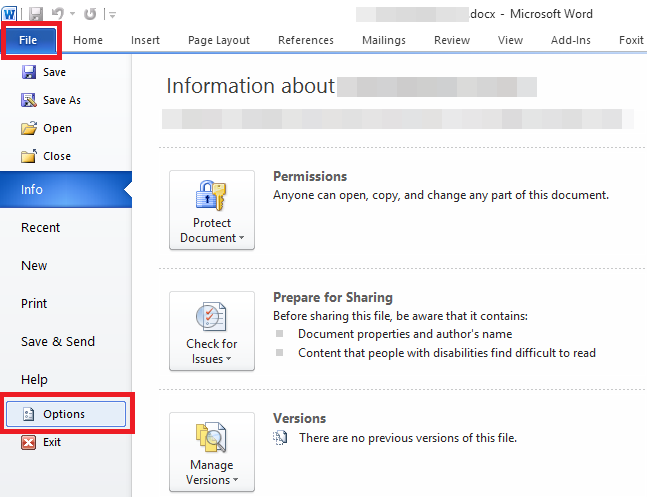Switch to the Page Layout ribbon tab
This screenshot has width=647, height=497.
pyautogui.click(x=219, y=40)
